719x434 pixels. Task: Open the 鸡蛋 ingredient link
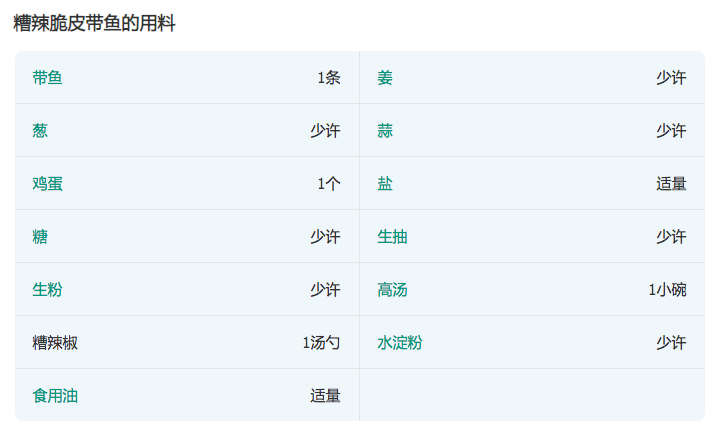click(47, 184)
